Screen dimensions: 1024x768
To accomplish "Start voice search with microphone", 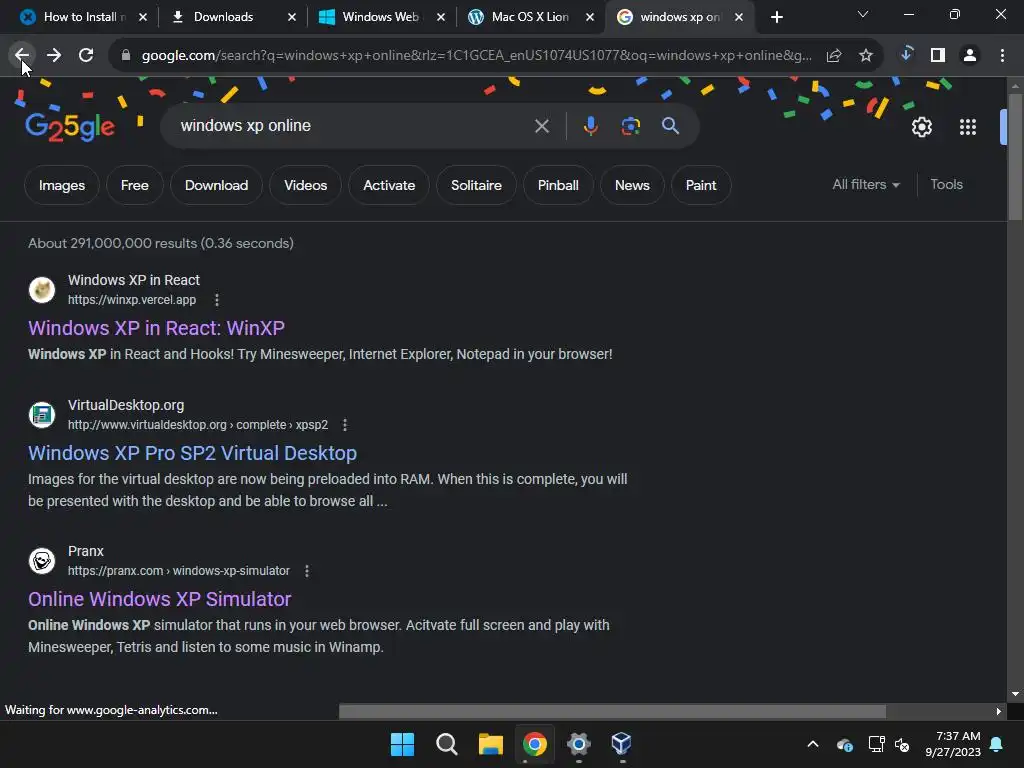I will [590, 126].
